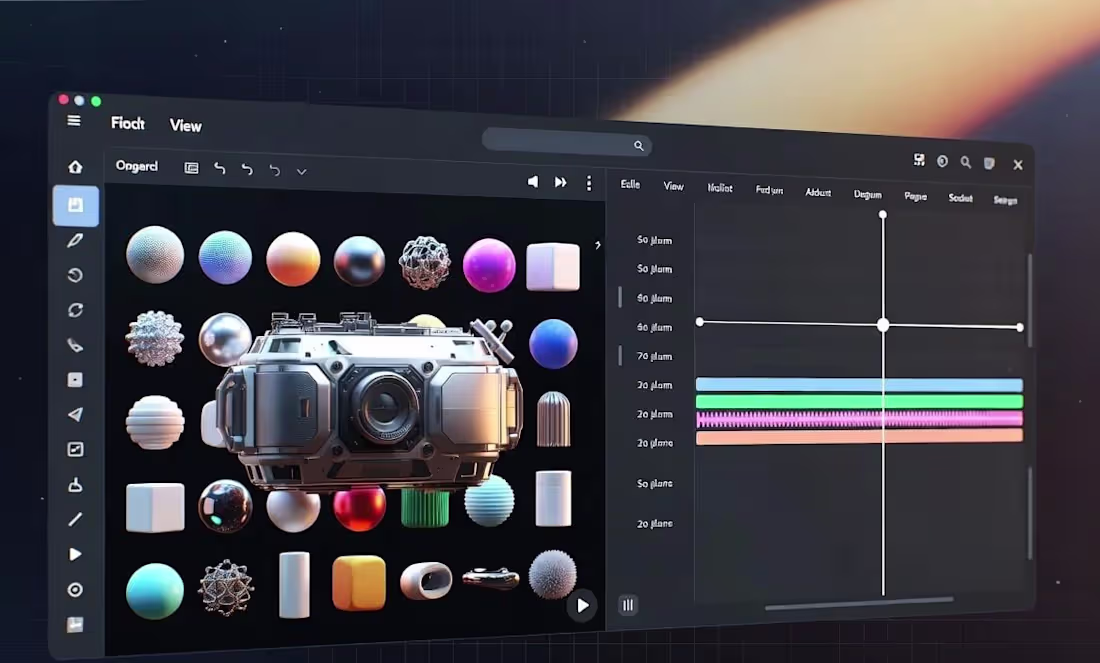
Task: Click the fast-forward icon in toolbar
Action: (561, 182)
